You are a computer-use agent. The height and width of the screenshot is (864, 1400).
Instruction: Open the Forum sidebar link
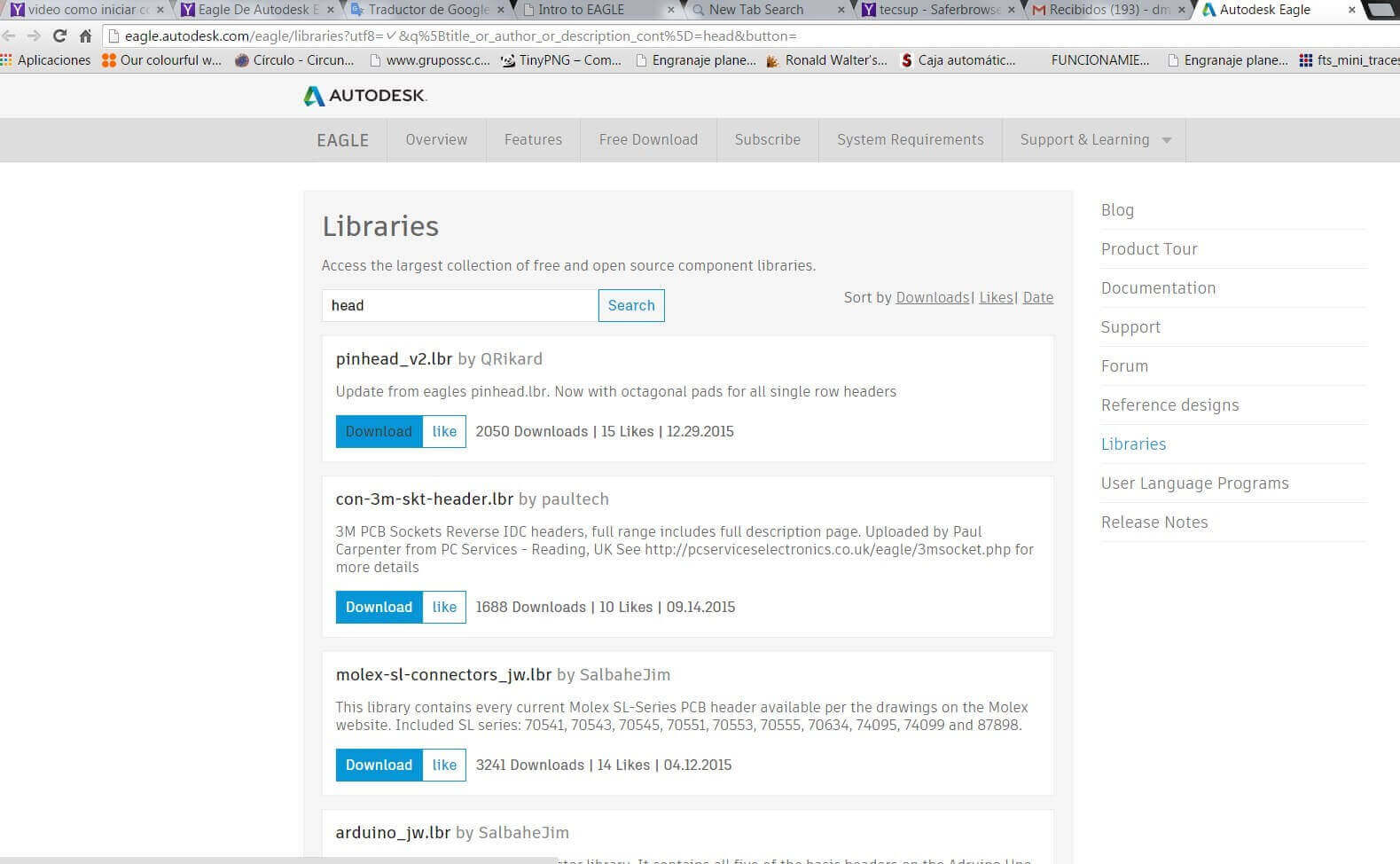coord(1124,366)
